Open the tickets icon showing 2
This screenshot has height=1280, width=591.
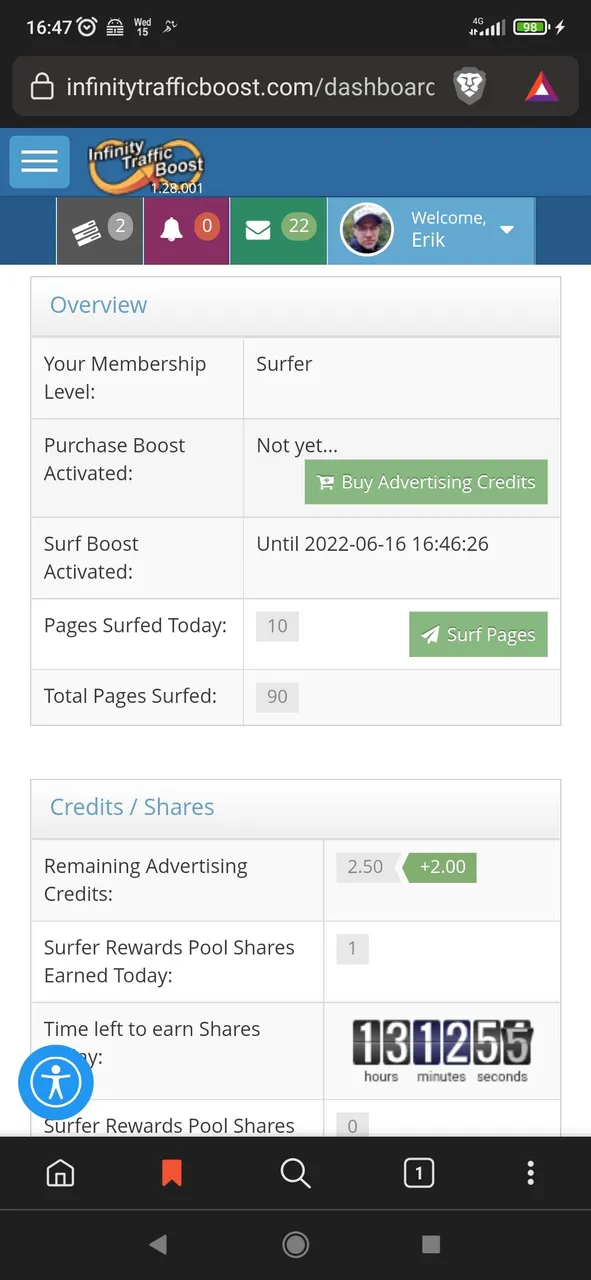coord(100,231)
